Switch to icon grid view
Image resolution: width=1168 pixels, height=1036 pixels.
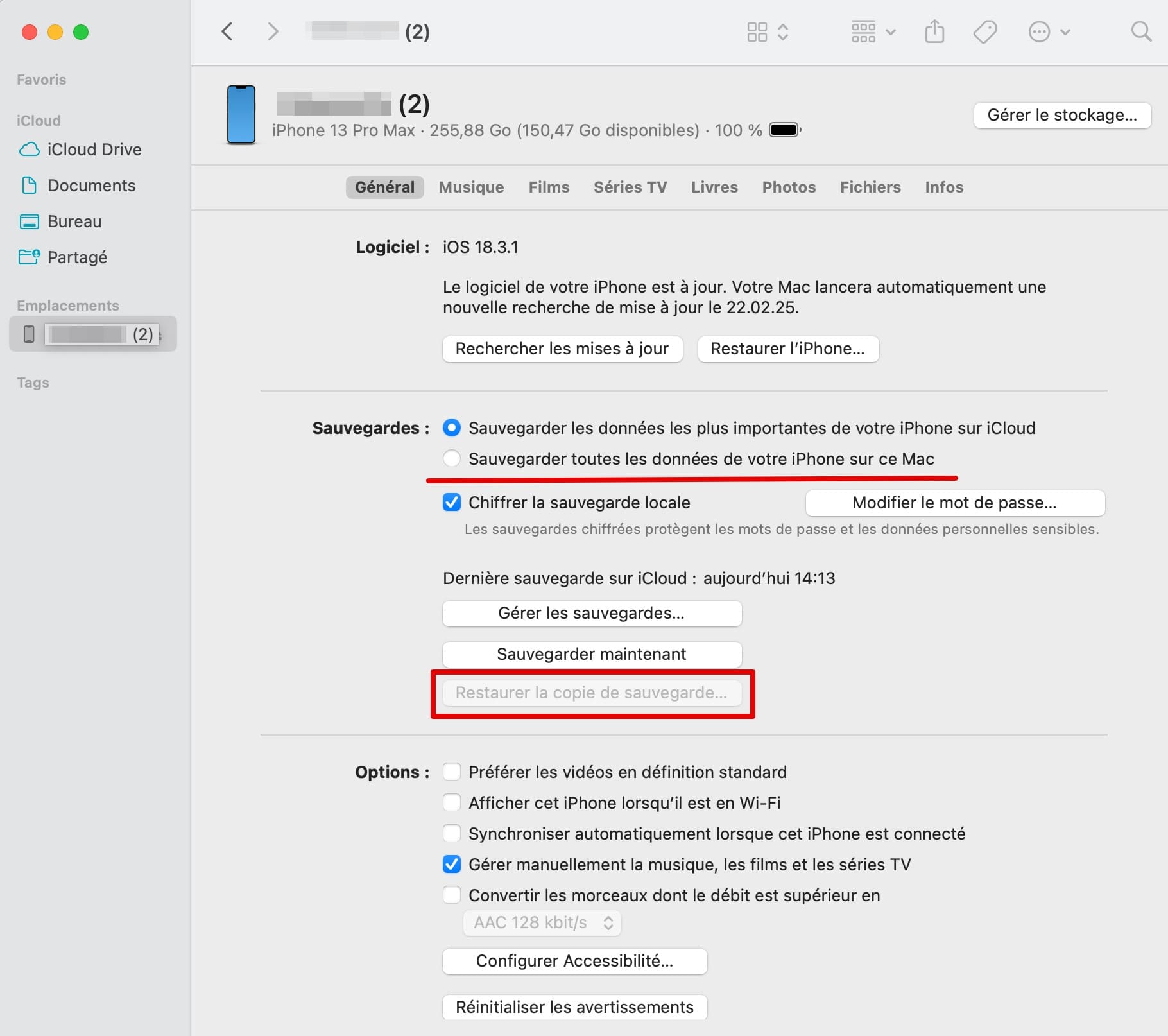[757, 31]
